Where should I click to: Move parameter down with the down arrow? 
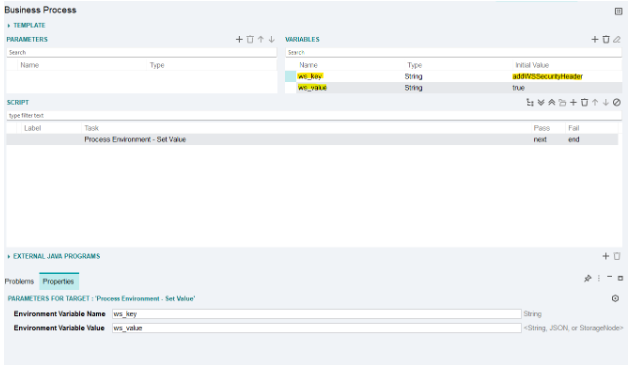pos(272,39)
